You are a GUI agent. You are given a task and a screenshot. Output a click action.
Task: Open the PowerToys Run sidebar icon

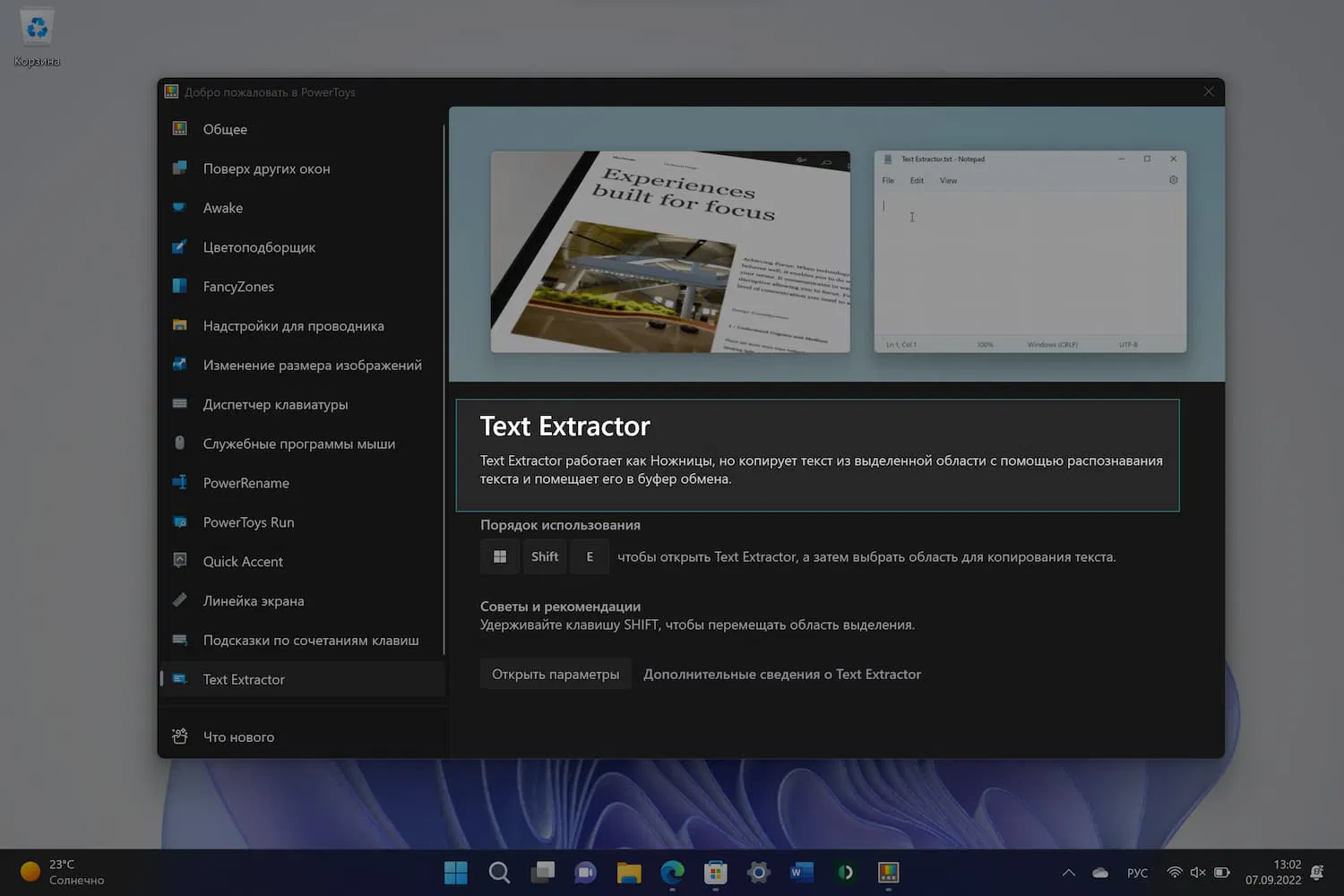[179, 522]
